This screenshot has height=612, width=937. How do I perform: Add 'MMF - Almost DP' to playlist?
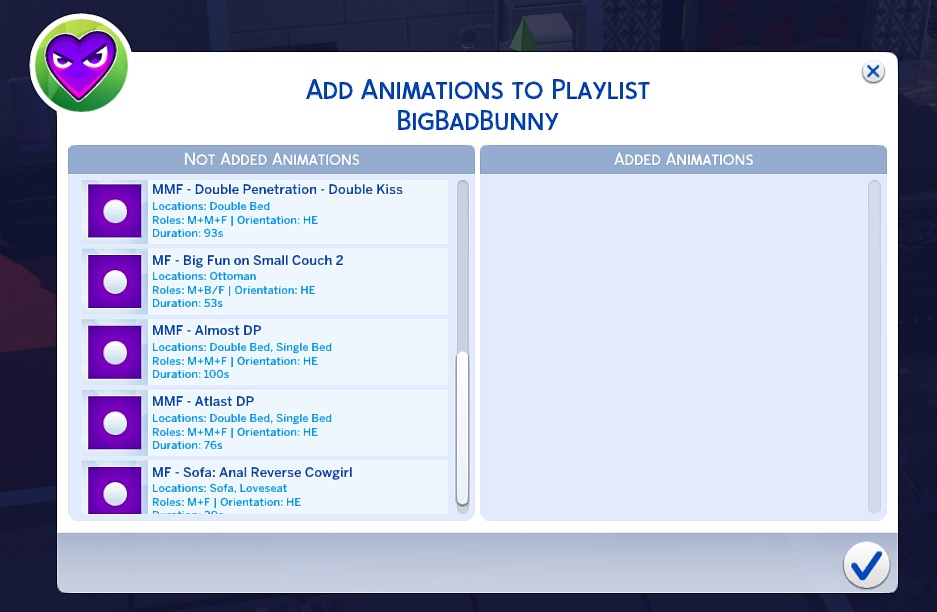click(265, 352)
